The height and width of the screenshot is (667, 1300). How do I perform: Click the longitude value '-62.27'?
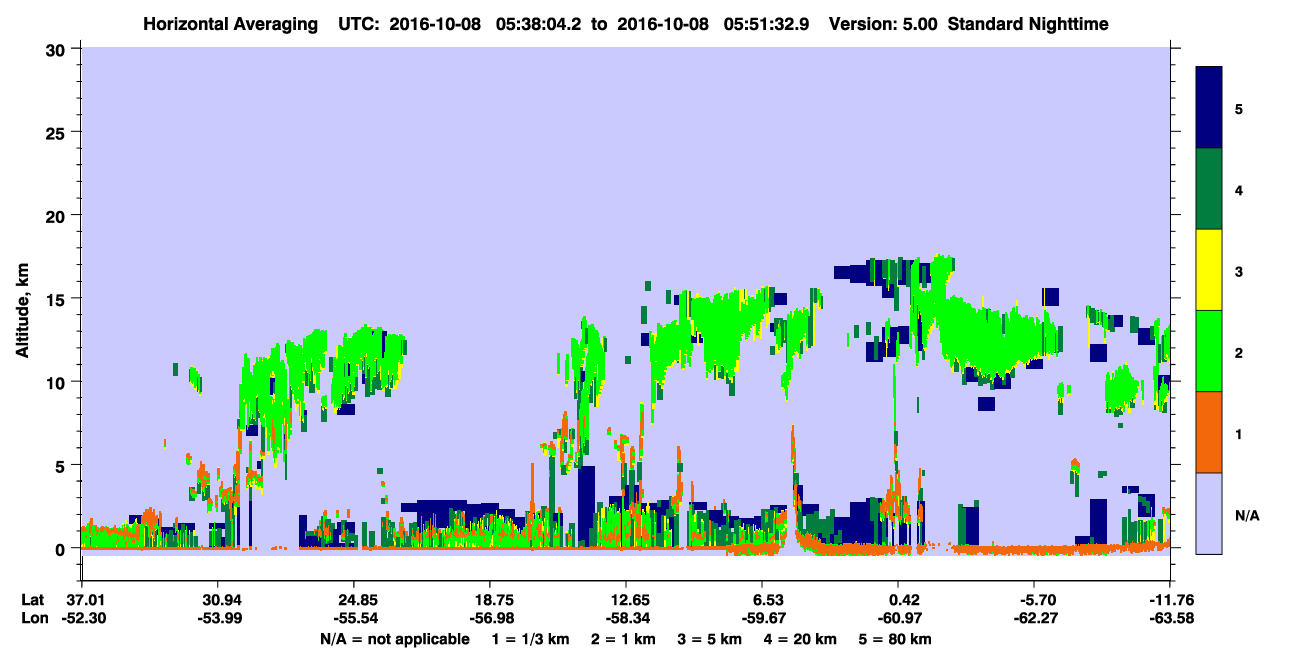click(1037, 619)
